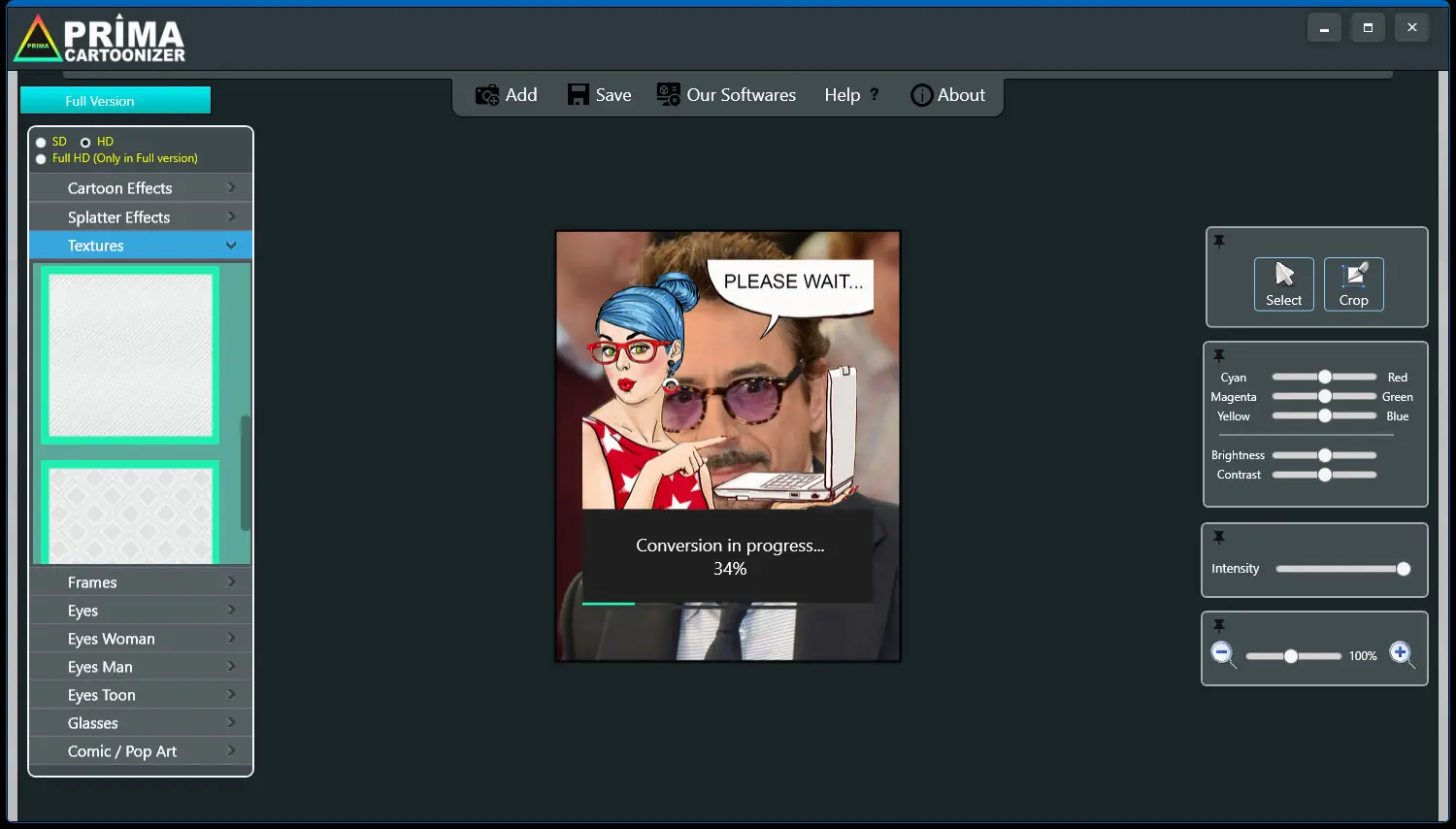Adjust the Contrast slider

1324,475
